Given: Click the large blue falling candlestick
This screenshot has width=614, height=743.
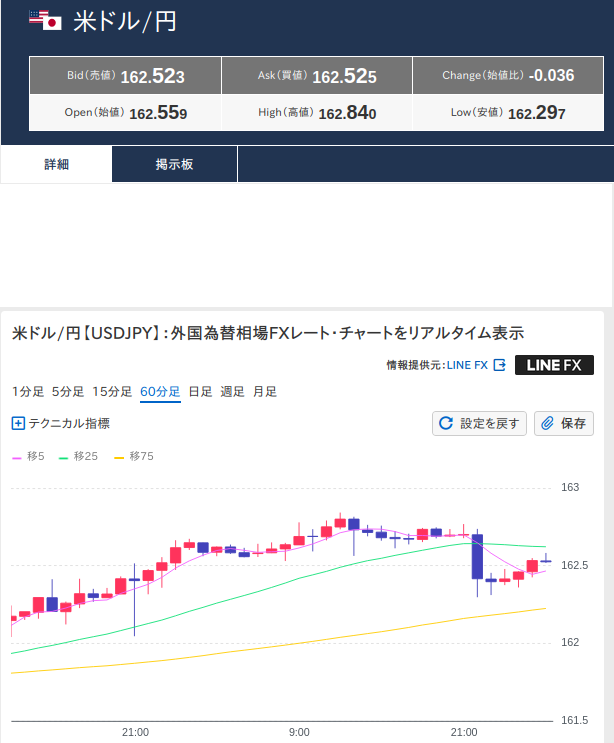Looking at the screenshot, I should click(x=477, y=557).
